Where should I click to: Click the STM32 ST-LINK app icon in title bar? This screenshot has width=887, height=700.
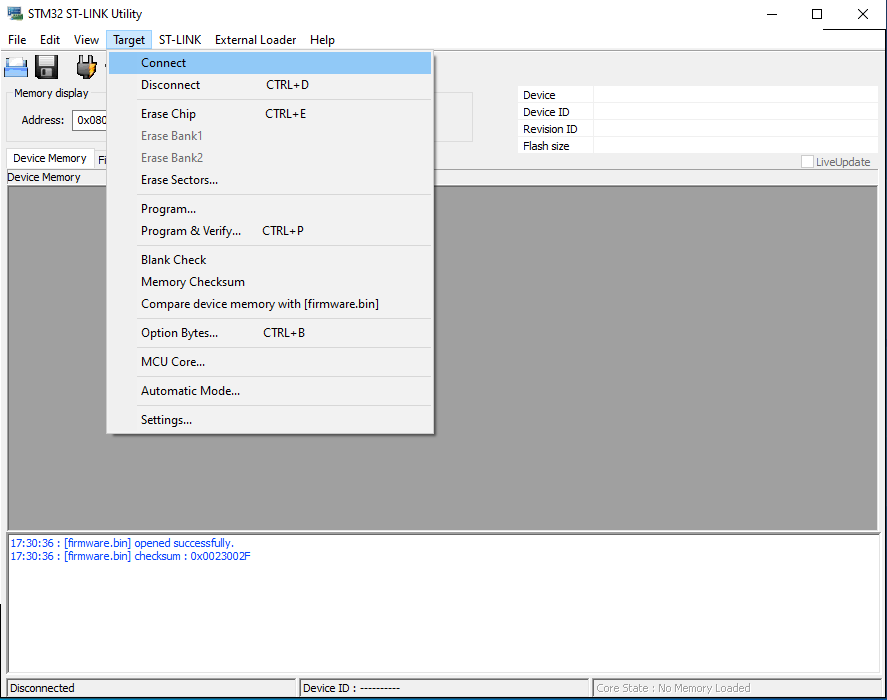(15, 13)
